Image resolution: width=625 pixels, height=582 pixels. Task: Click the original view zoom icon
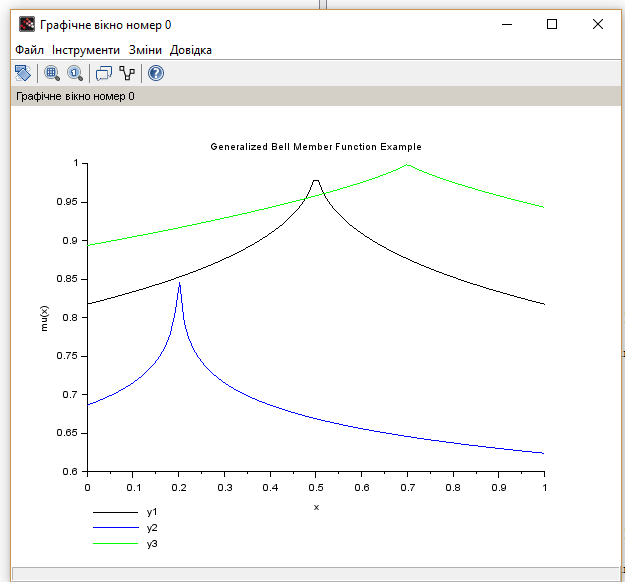(x=75, y=73)
